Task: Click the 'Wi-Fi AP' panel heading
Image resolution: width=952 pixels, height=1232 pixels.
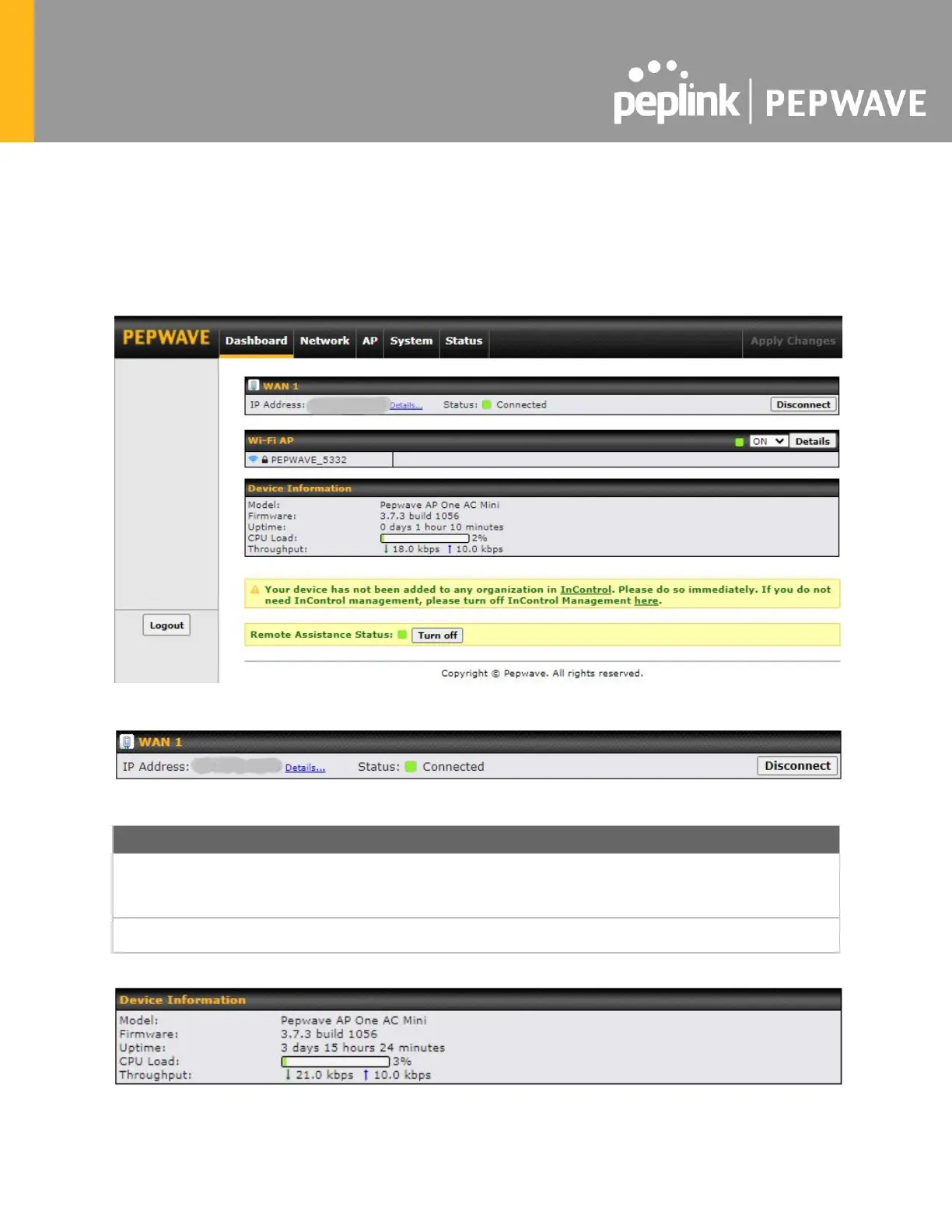Action: pos(271,440)
